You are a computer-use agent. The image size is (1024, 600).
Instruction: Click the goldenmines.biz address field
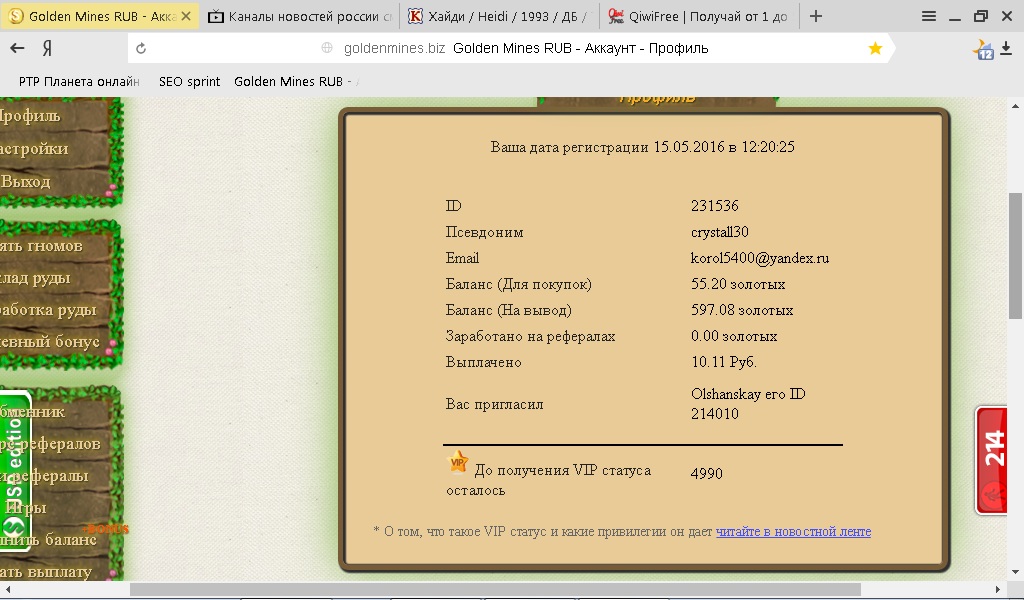point(511,48)
